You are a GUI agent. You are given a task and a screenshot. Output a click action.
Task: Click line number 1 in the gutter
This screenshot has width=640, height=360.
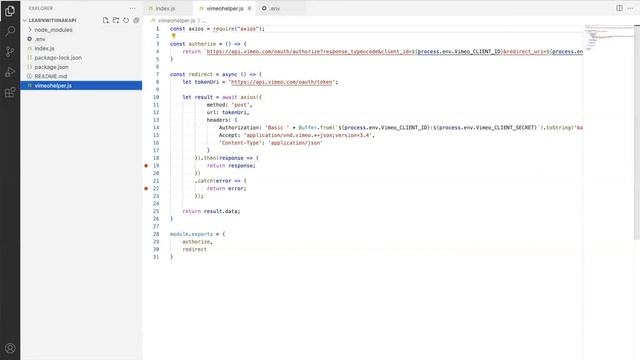pyautogui.click(x=157, y=29)
